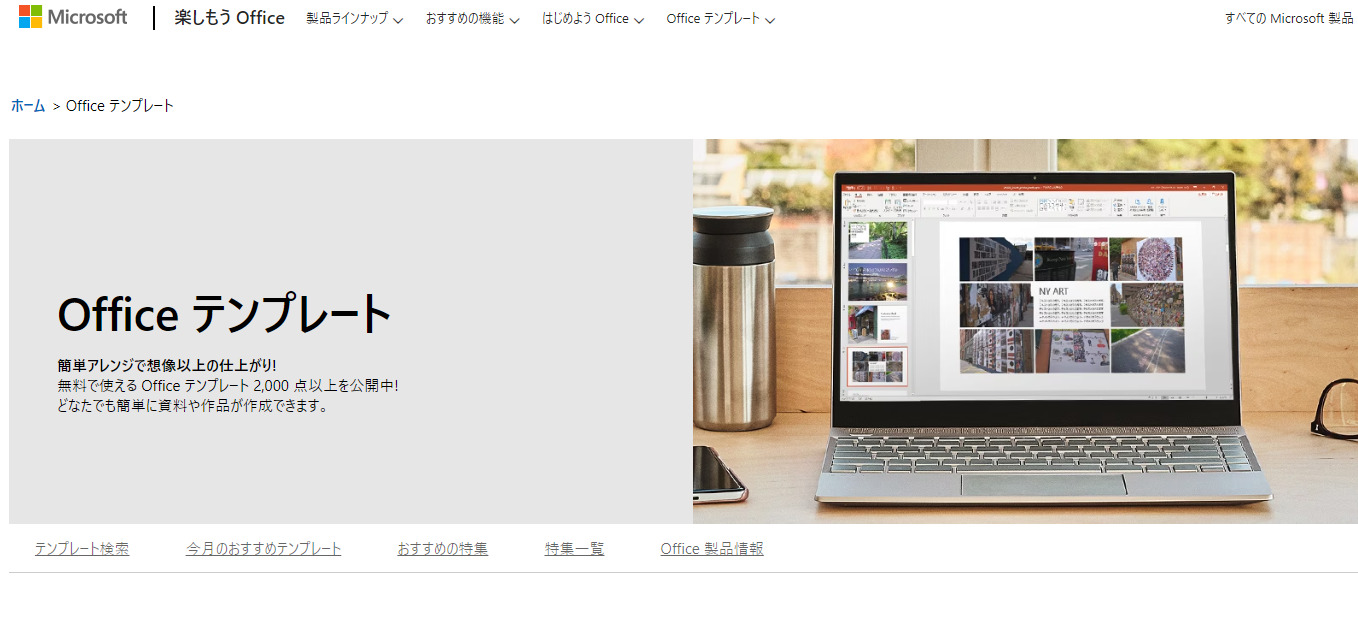Viewport: 1358px width, 624px height.
Task: Navigate to ホーム via the breadcrumb
Action: click(27, 104)
